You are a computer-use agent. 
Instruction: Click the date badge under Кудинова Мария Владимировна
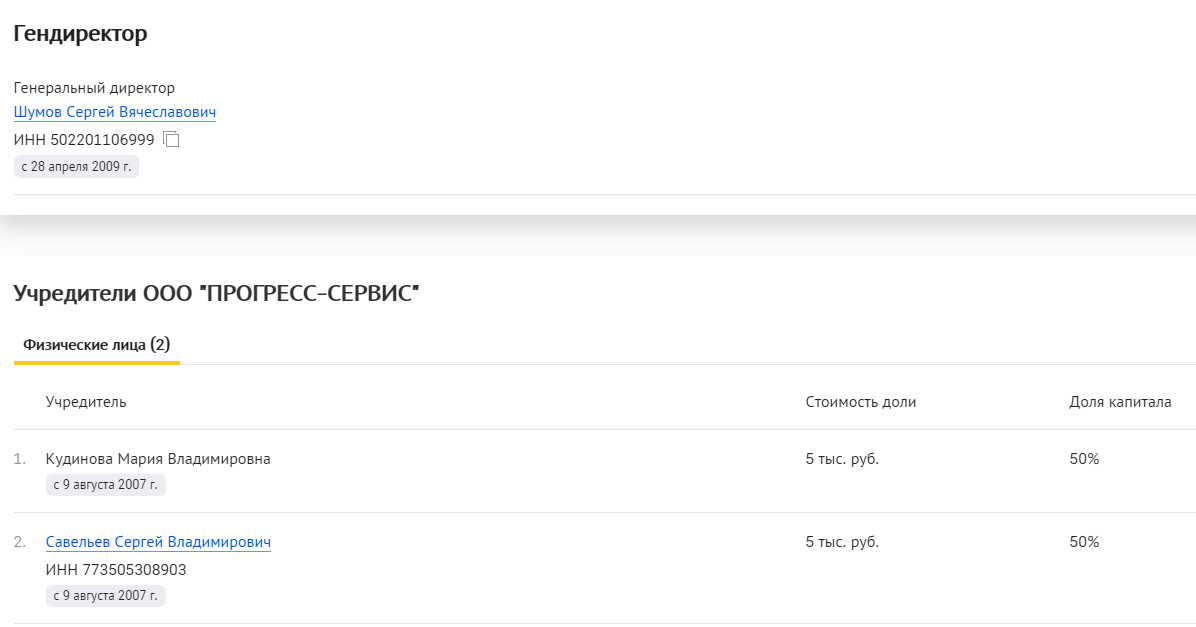(x=105, y=485)
